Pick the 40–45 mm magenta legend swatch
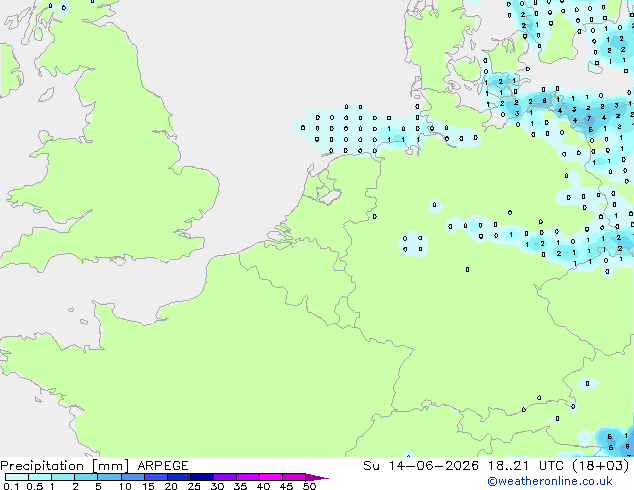This screenshot has width=634, height=490. coord(271,477)
